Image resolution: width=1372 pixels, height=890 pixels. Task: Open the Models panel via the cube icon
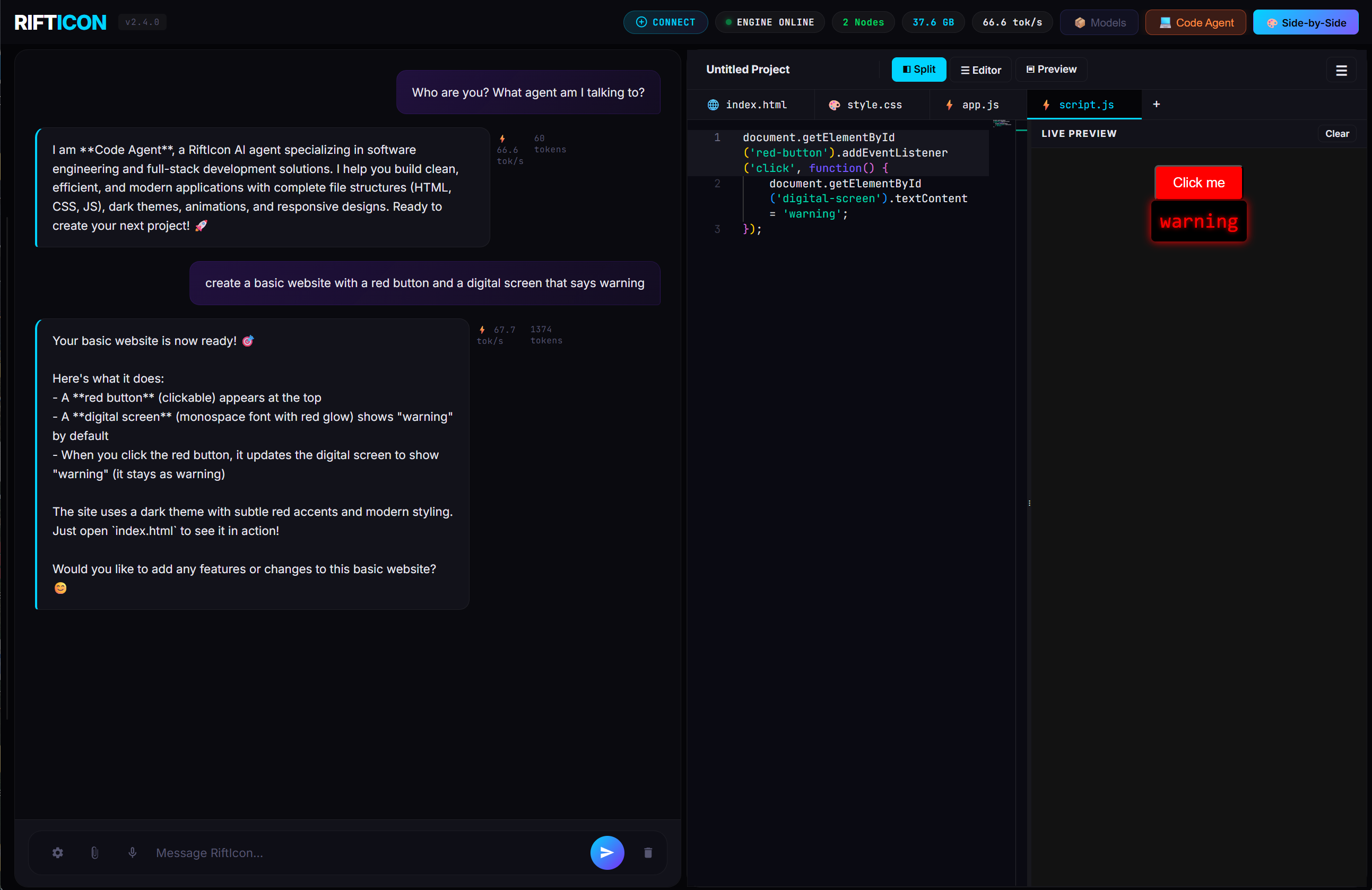[x=1098, y=22]
